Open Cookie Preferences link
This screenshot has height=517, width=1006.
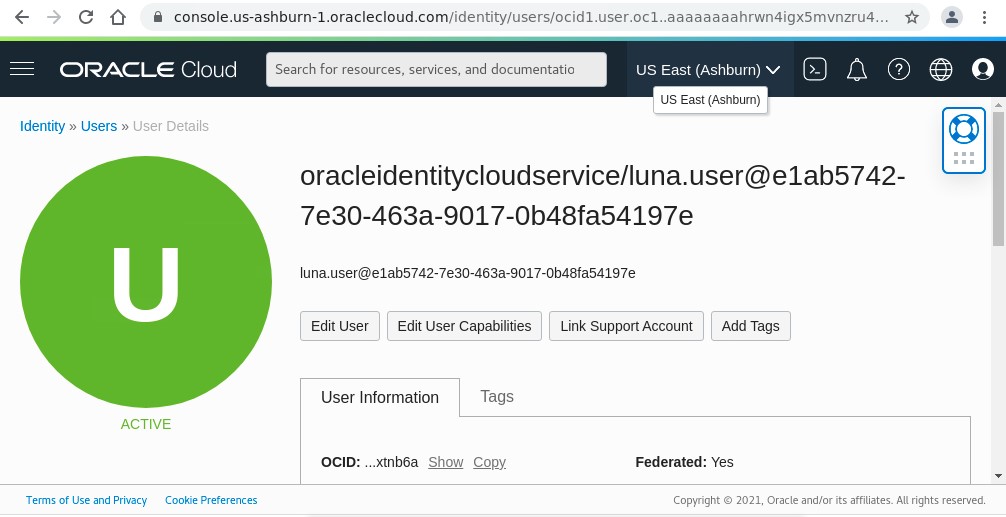211,500
